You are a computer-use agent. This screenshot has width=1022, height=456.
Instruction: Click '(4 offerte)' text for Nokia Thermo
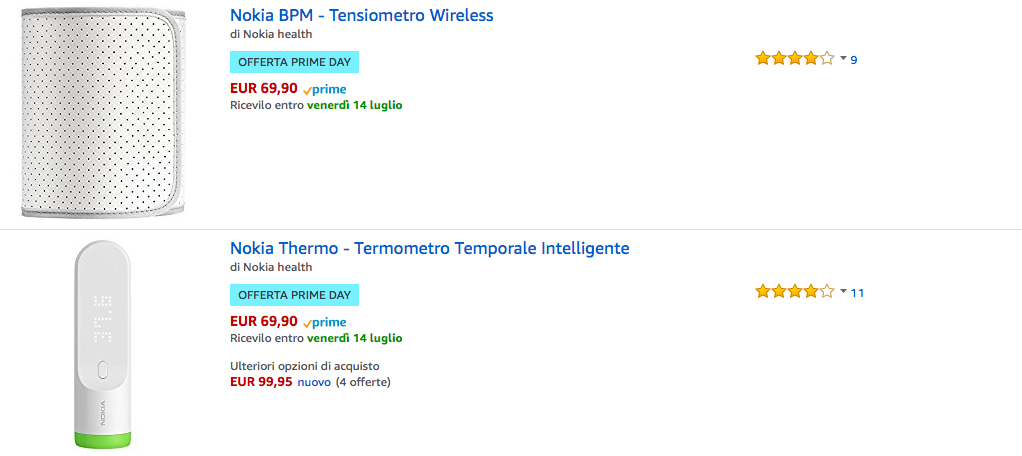363,382
